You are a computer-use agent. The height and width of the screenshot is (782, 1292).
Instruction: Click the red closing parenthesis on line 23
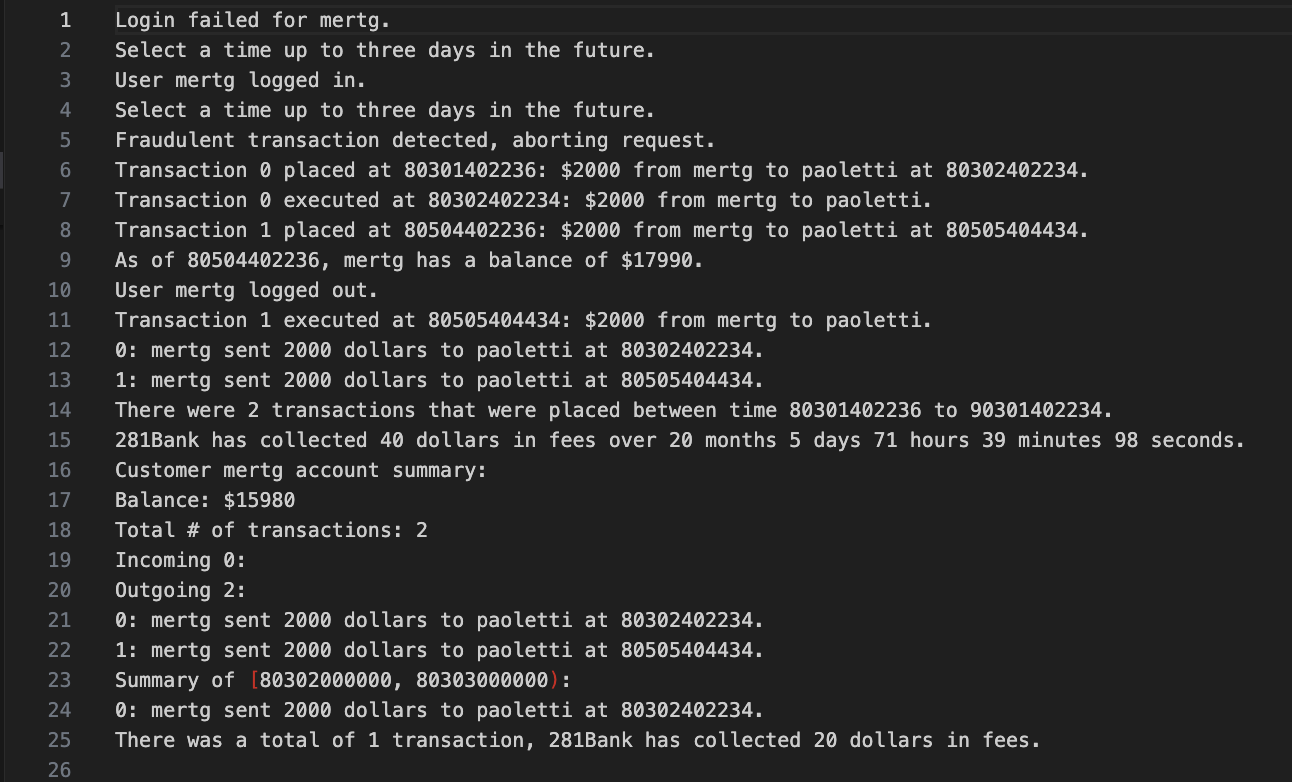point(554,680)
